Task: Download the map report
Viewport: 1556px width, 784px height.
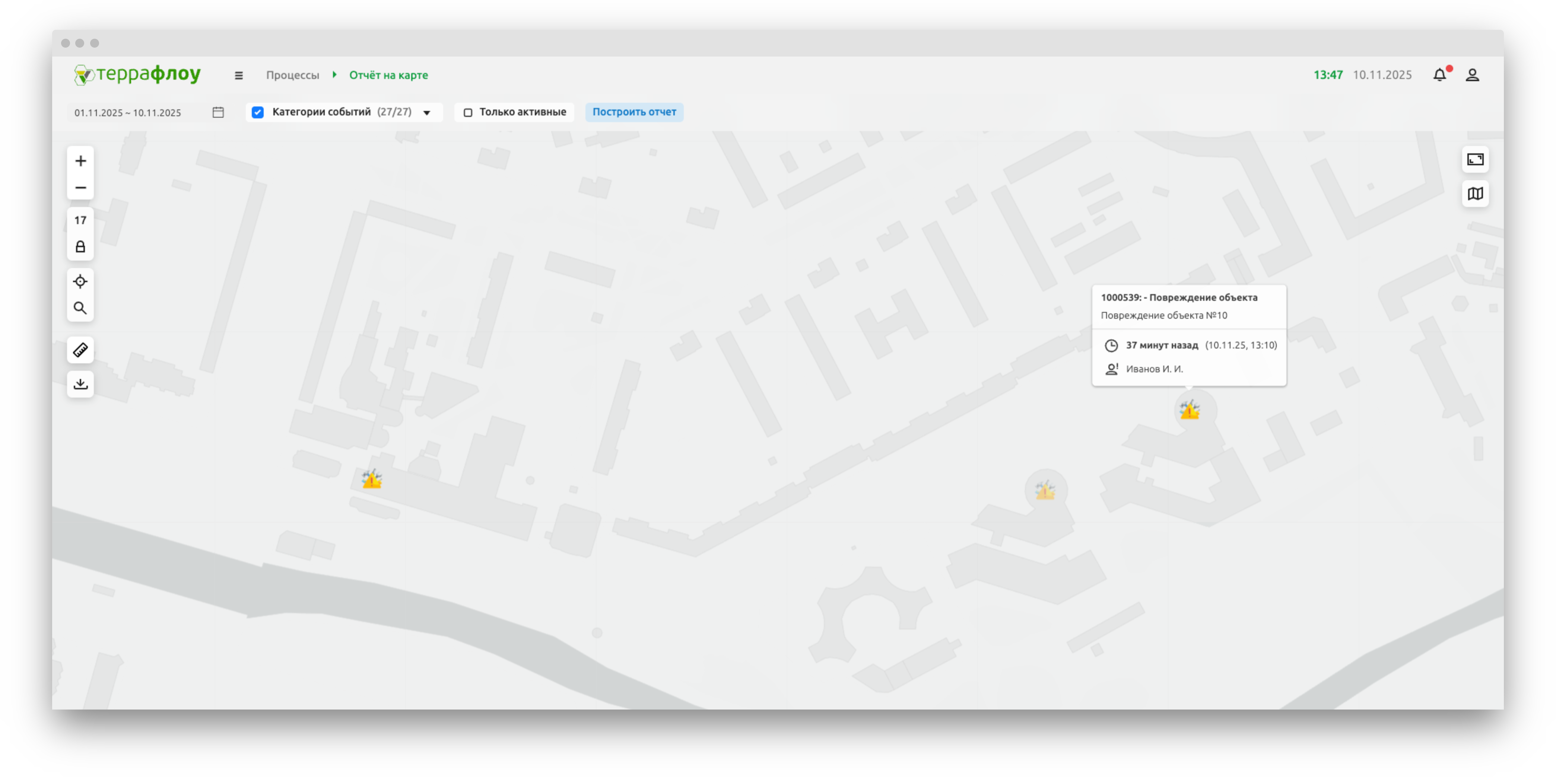Action: (80, 384)
